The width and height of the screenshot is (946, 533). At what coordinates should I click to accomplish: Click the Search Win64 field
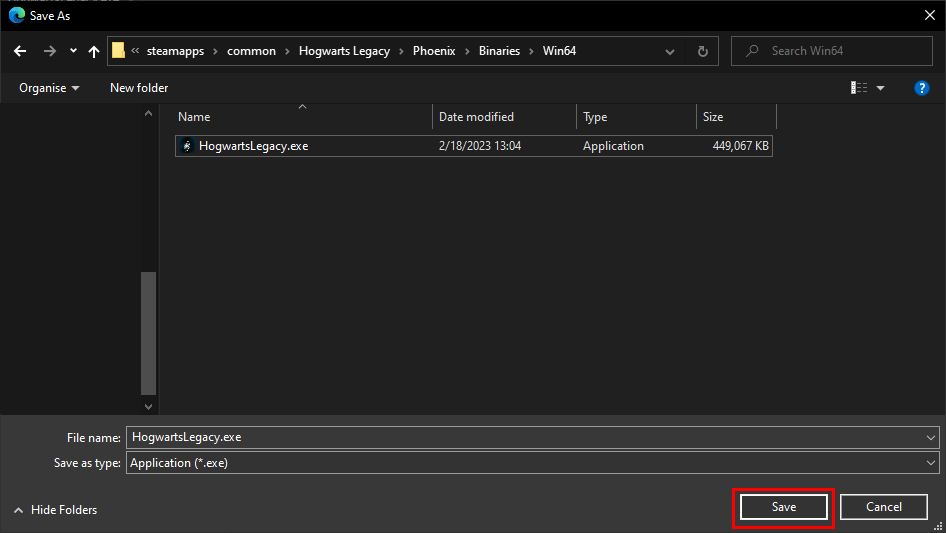click(x=832, y=51)
